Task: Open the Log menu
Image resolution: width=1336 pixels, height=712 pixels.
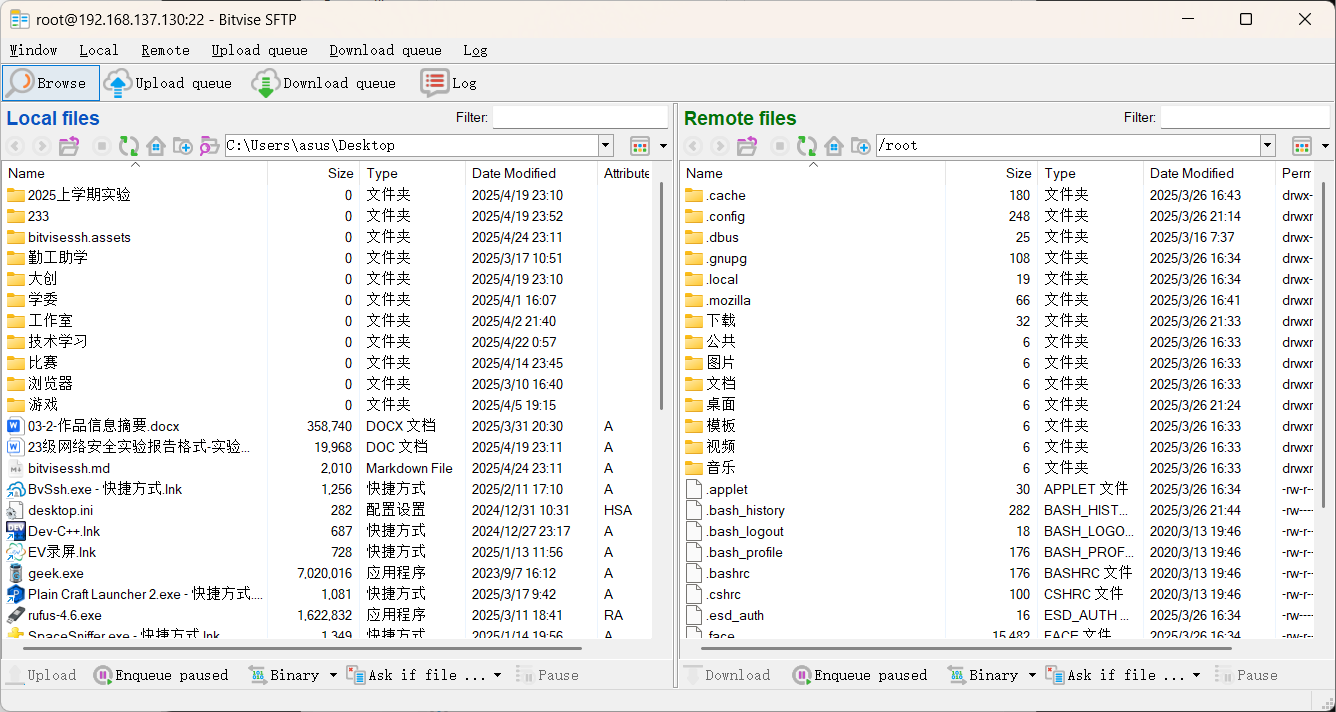Action: click(x=475, y=50)
